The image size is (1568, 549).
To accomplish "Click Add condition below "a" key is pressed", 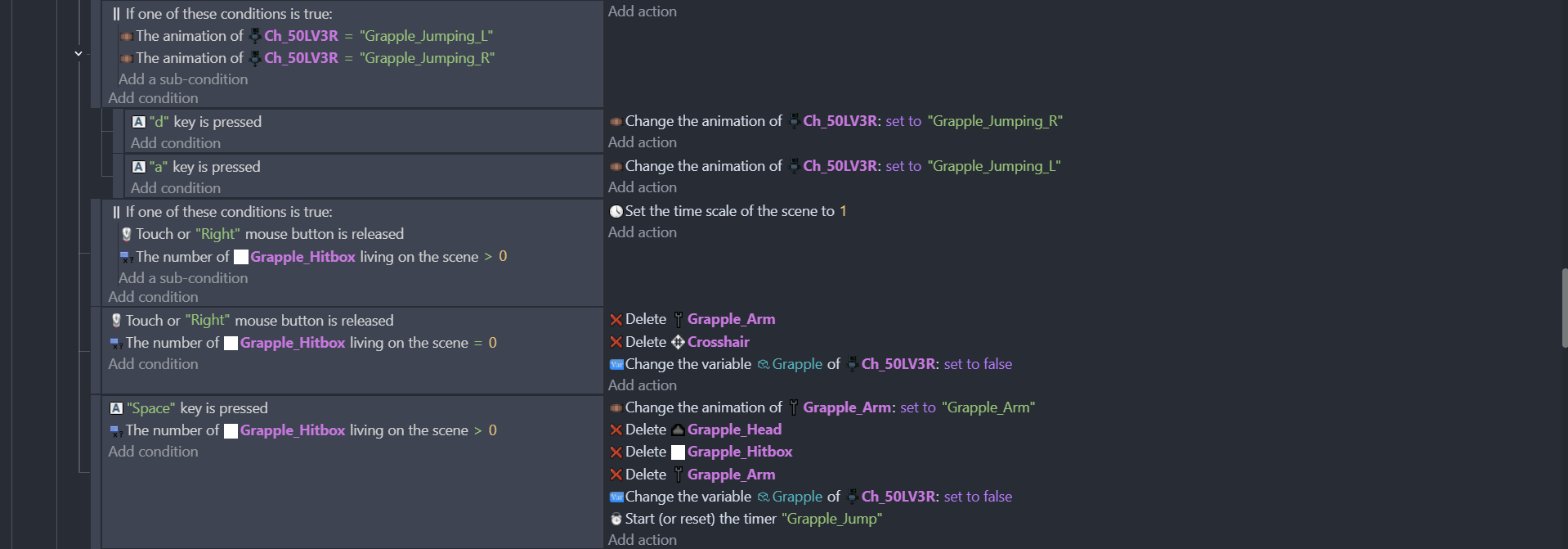I will point(176,188).
